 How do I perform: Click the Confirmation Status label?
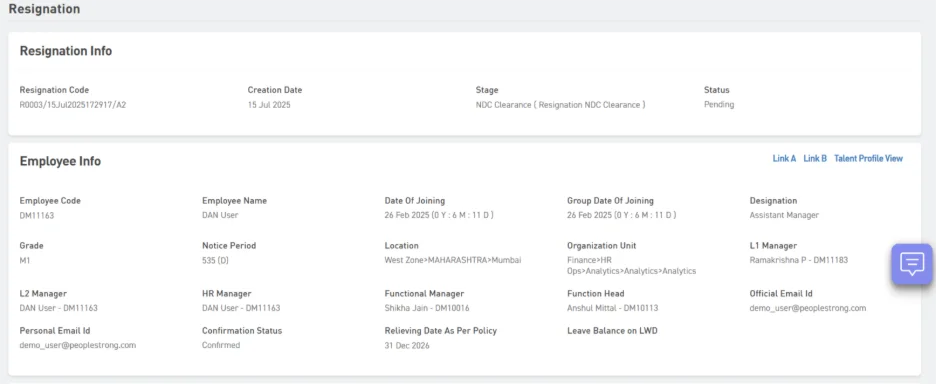pos(242,330)
